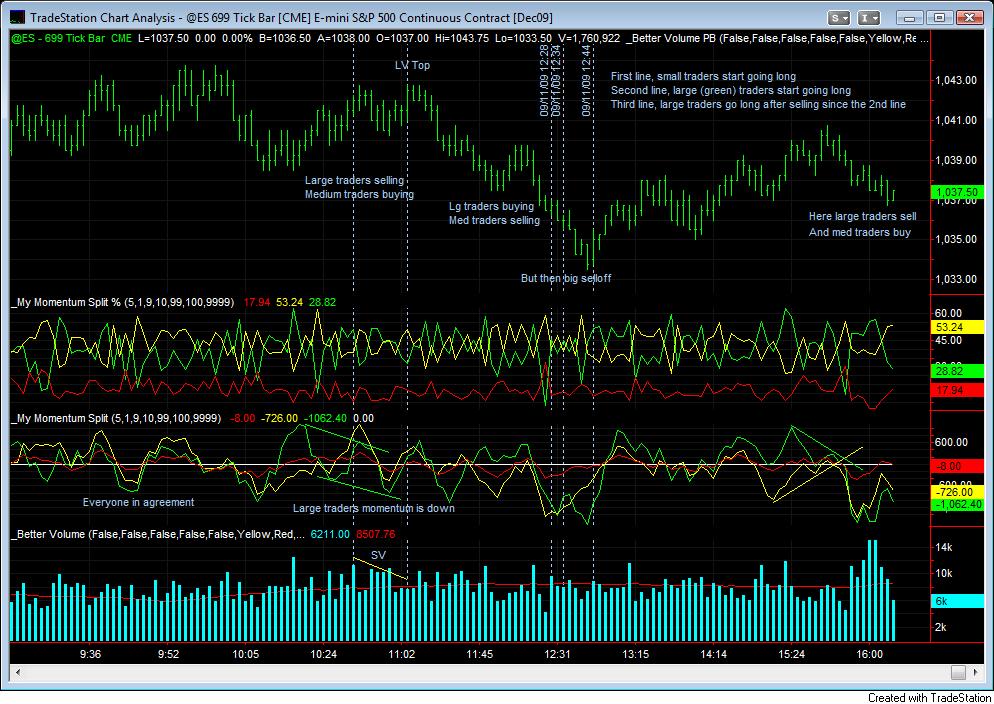
Task: Select 'Large traders momentum is down' annotation
Action: (x=373, y=508)
